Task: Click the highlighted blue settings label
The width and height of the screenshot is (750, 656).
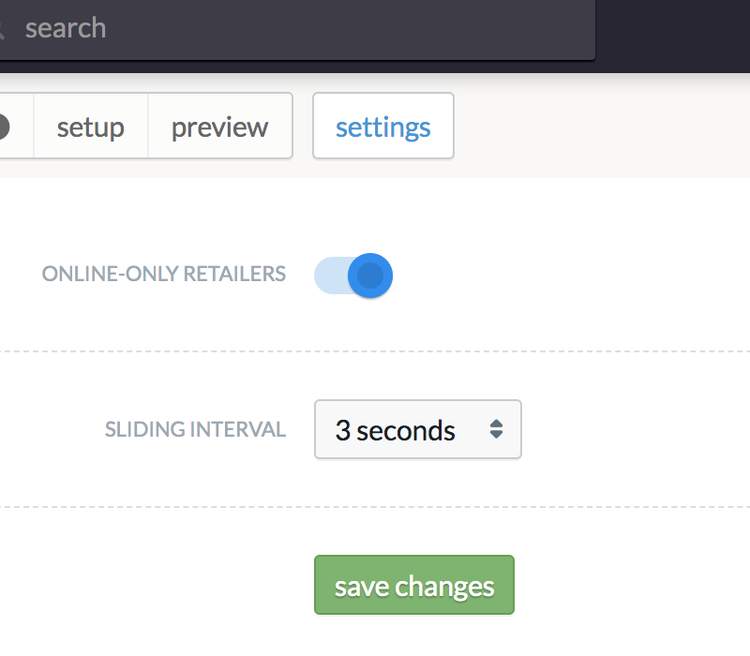Action: click(x=383, y=128)
